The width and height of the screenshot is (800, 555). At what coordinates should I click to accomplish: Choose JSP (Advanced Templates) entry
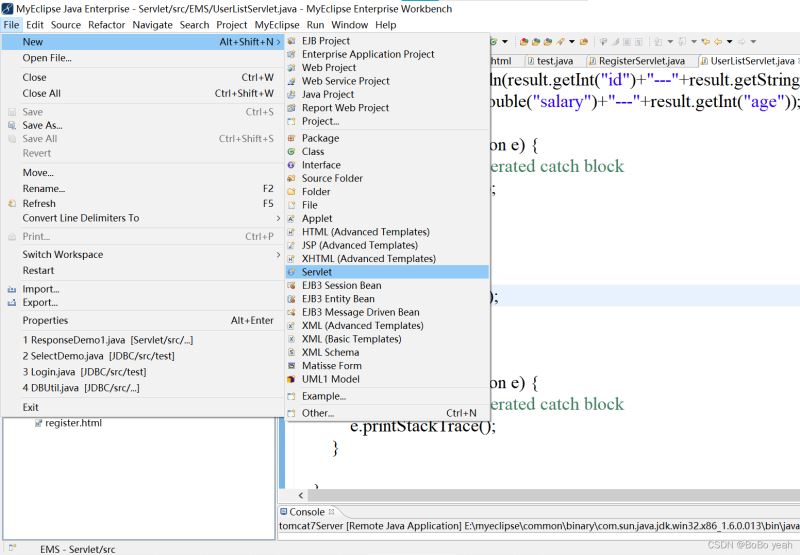tap(359, 245)
